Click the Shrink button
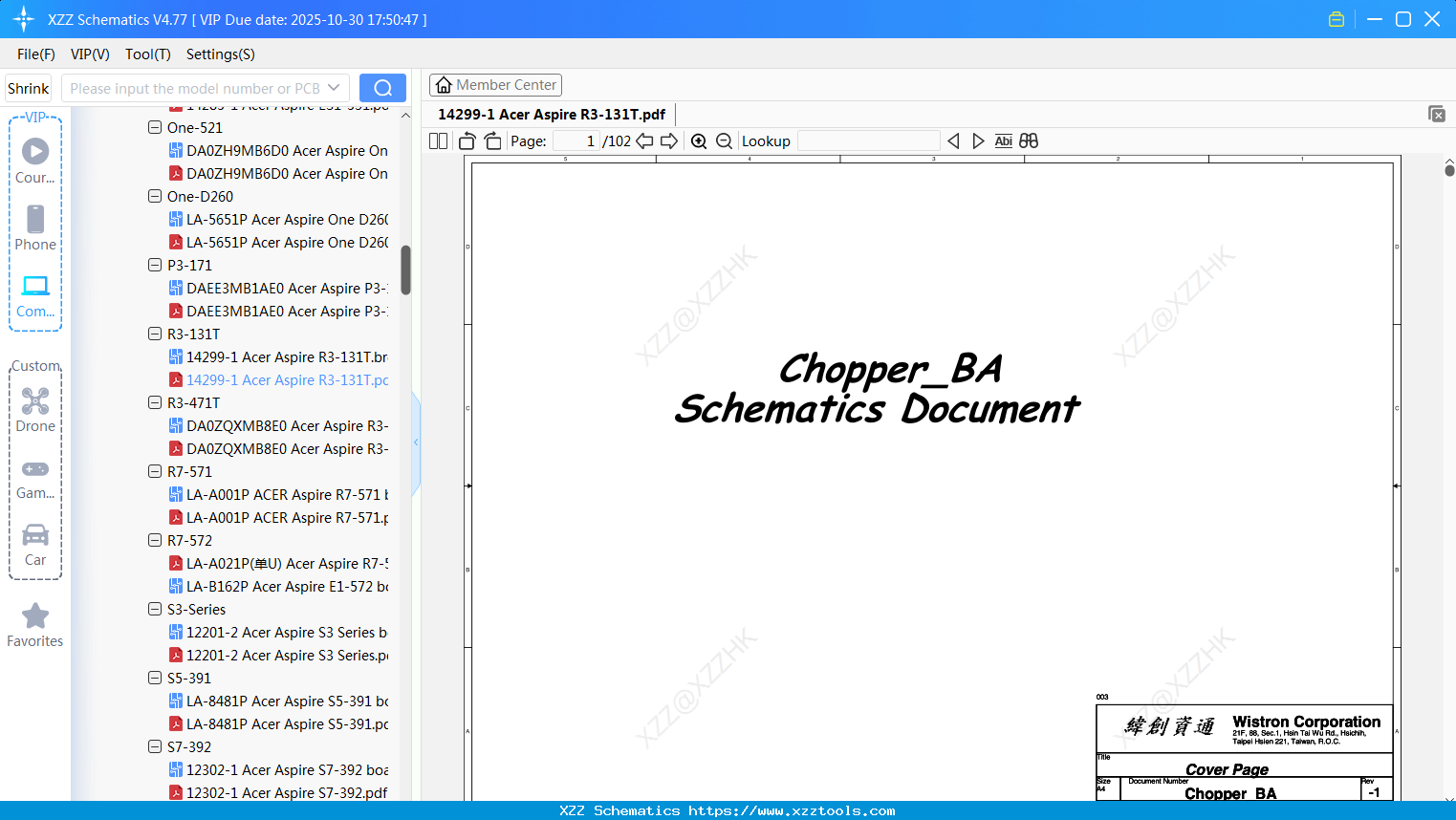The width and height of the screenshot is (1456, 820). (x=29, y=88)
